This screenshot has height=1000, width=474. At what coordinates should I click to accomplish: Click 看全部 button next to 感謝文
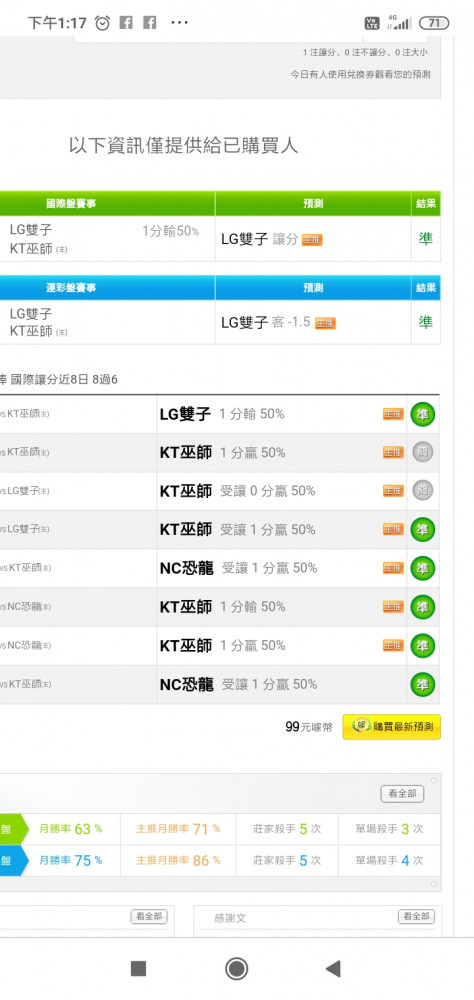(x=417, y=916)
